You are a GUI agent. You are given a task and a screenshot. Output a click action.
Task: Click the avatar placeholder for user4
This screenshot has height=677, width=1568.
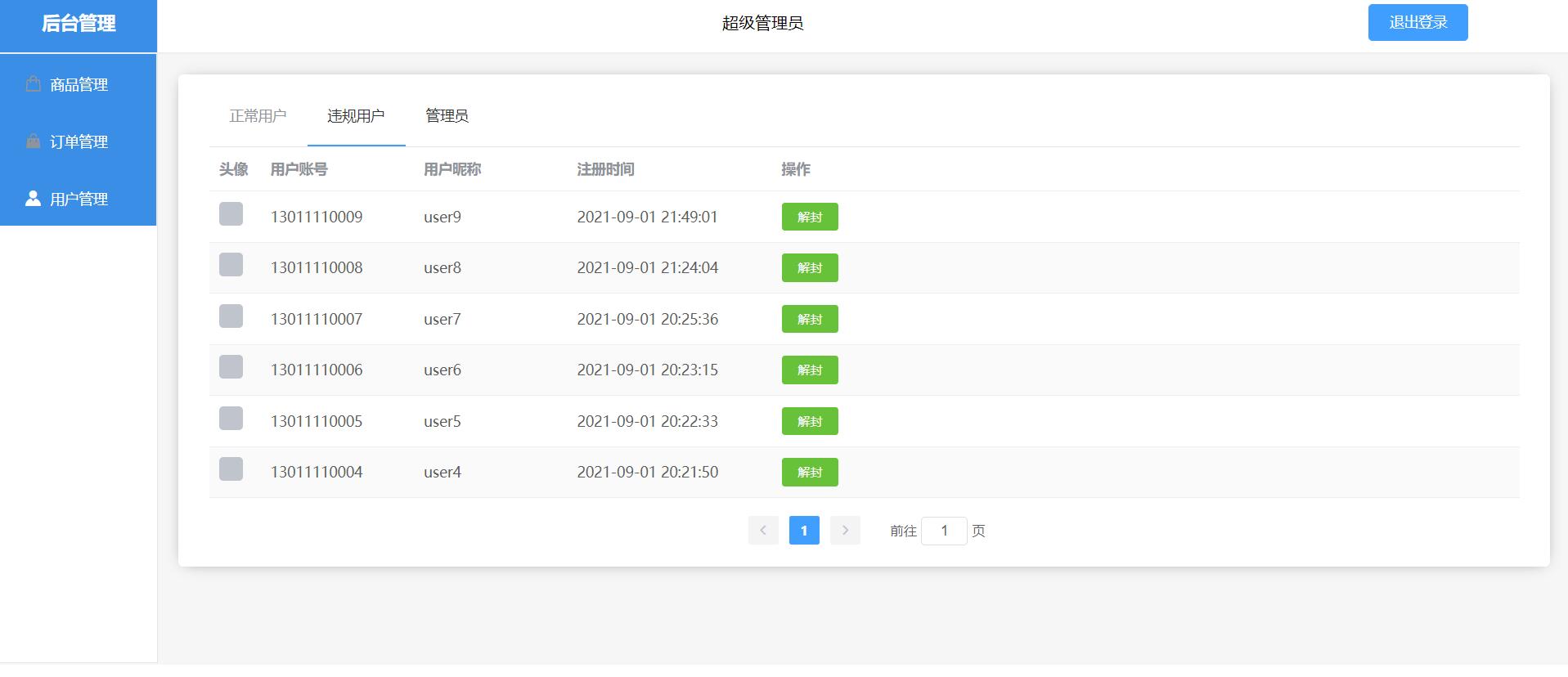[x=231, y=469]
